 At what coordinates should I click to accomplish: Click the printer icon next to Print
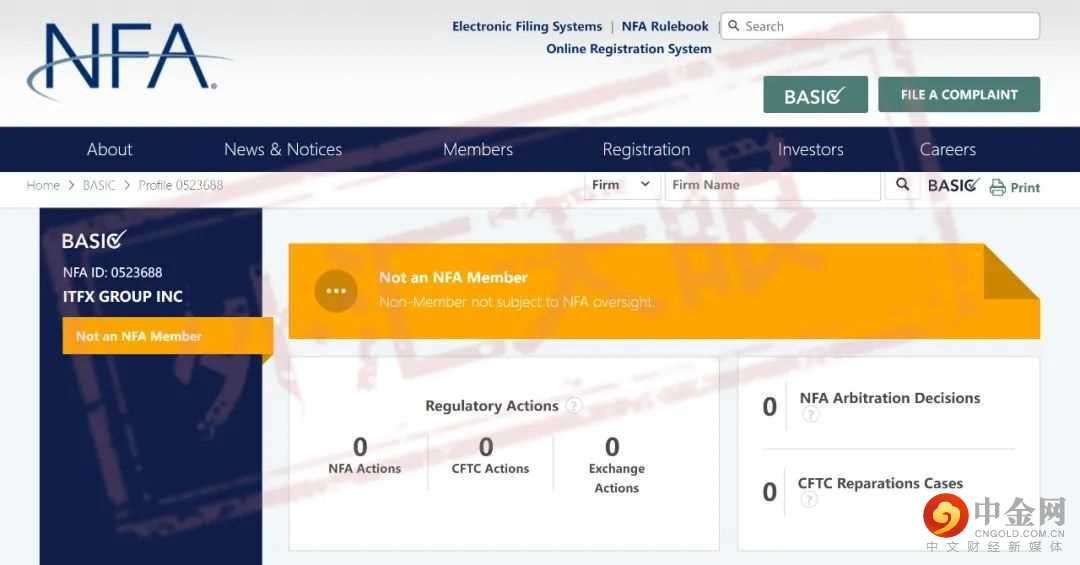(x=997, y=187)
